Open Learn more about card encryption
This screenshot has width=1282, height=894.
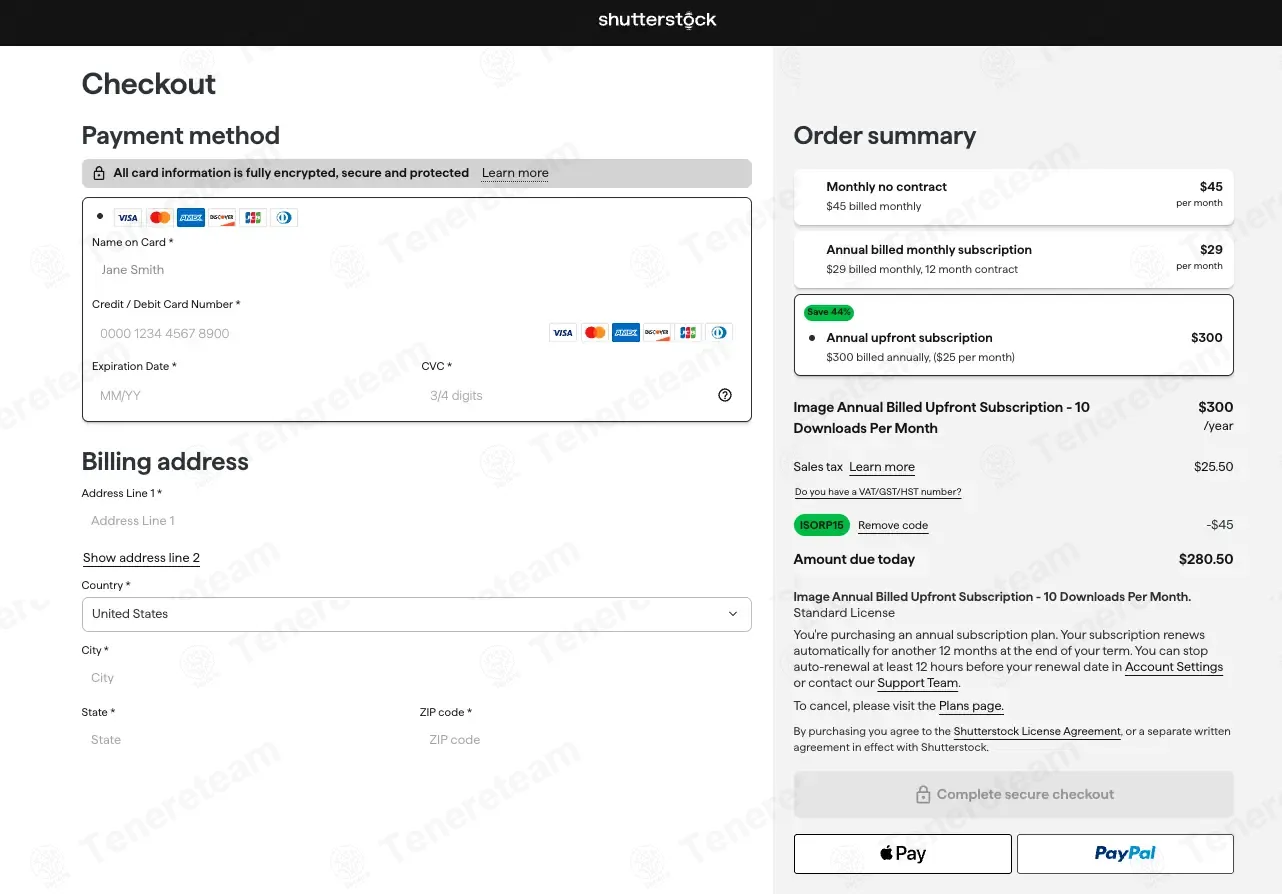515,173
